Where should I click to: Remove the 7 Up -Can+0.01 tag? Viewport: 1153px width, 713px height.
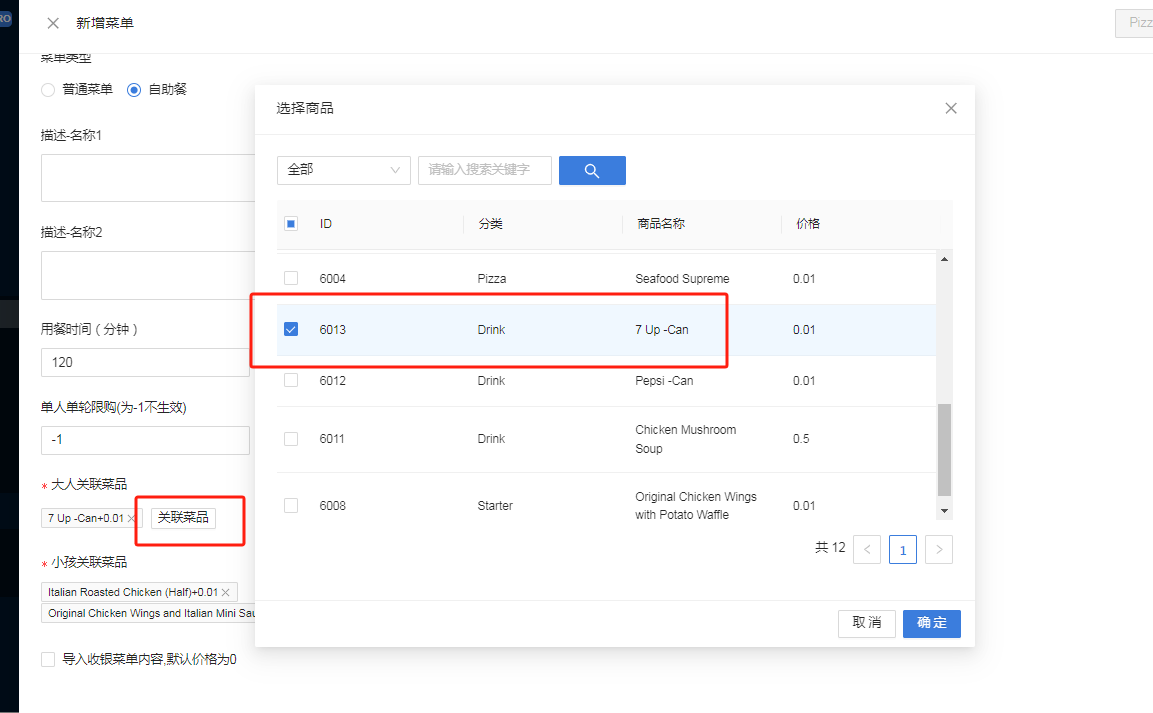tap(132, 518)
